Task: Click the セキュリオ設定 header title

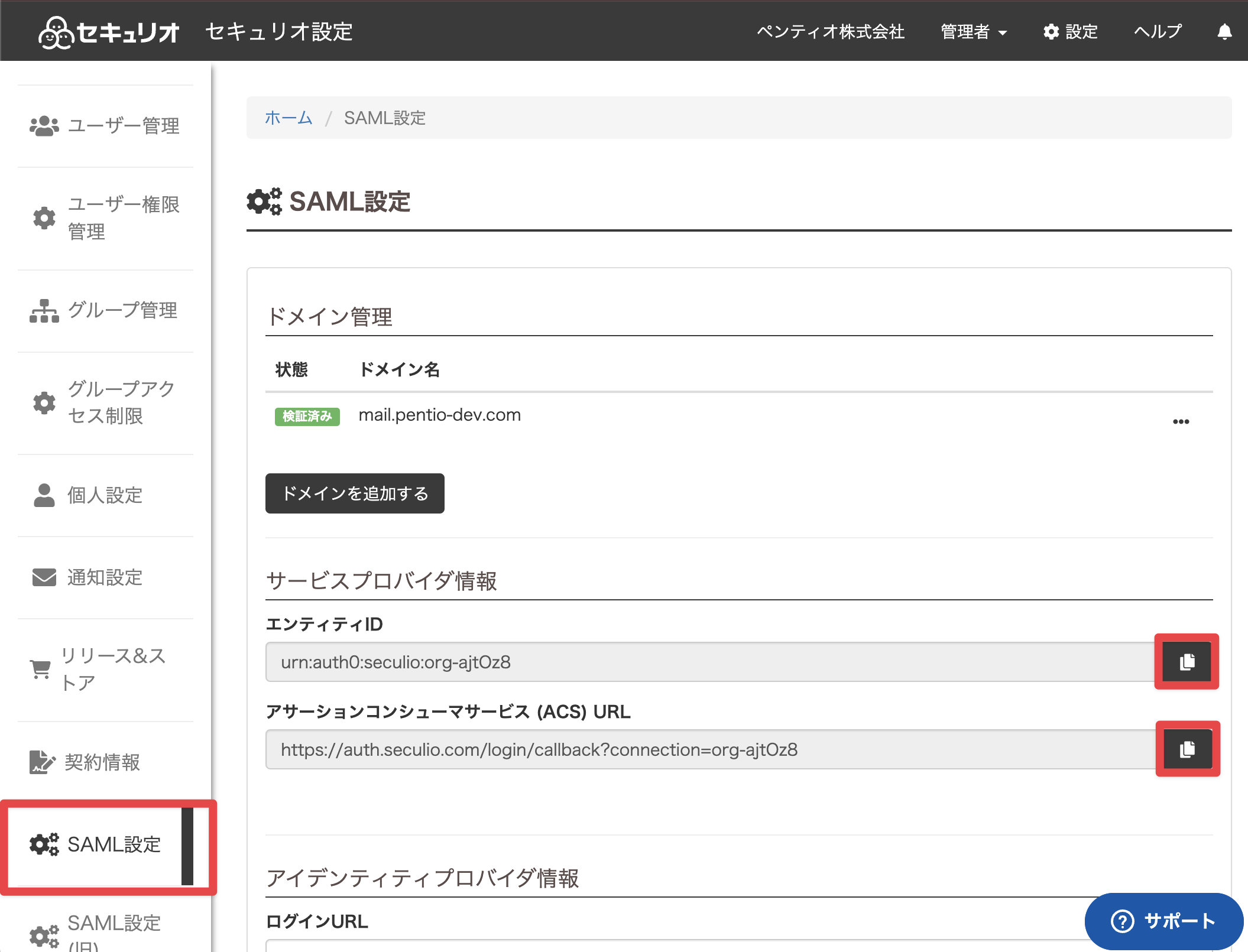Action: coord(279,32)
